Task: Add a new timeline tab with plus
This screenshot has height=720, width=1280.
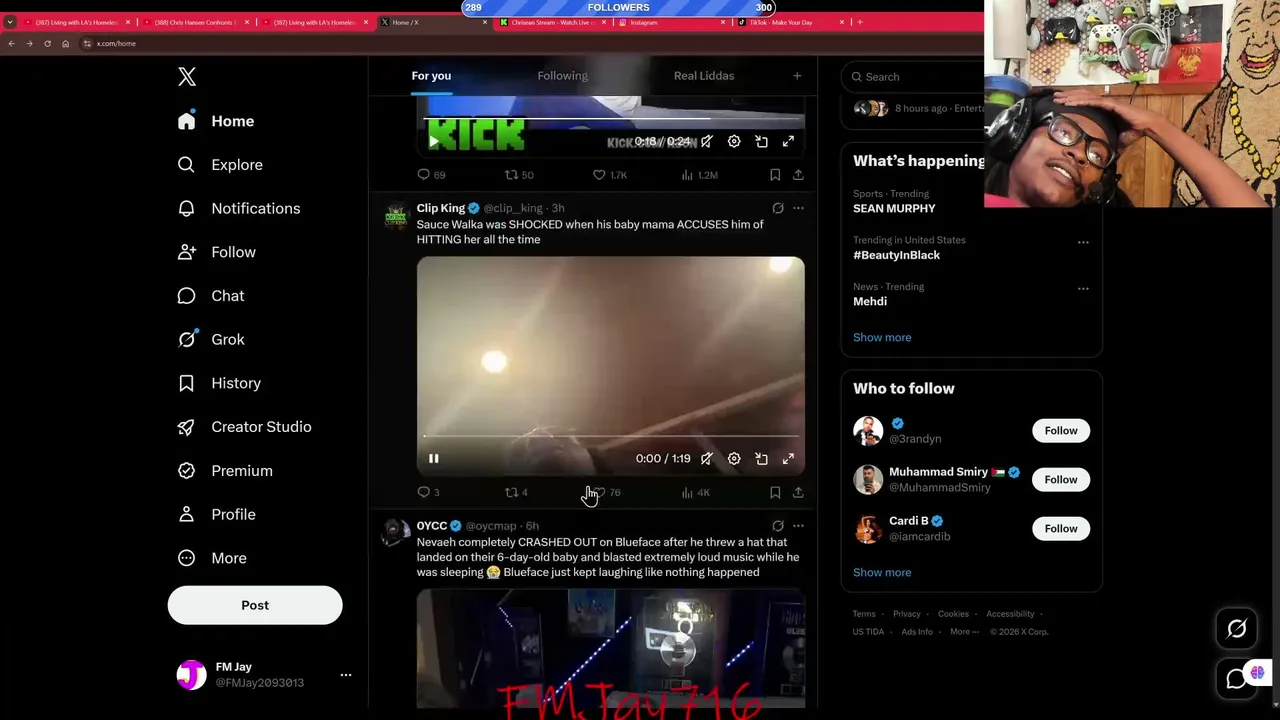Action: 797,76
